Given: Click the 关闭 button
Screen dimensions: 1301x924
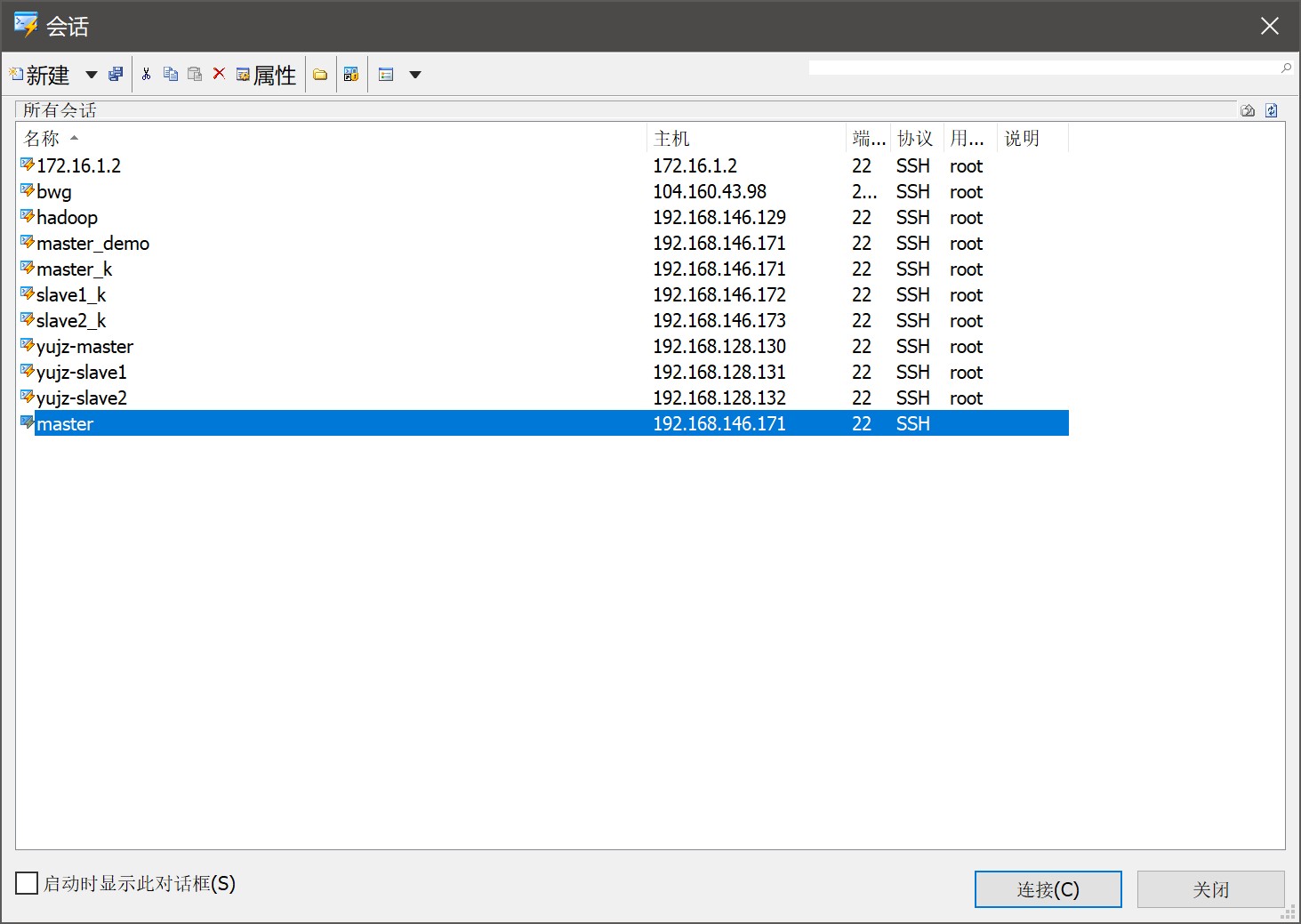Looking at the screenshot, I should [1210, 889].
